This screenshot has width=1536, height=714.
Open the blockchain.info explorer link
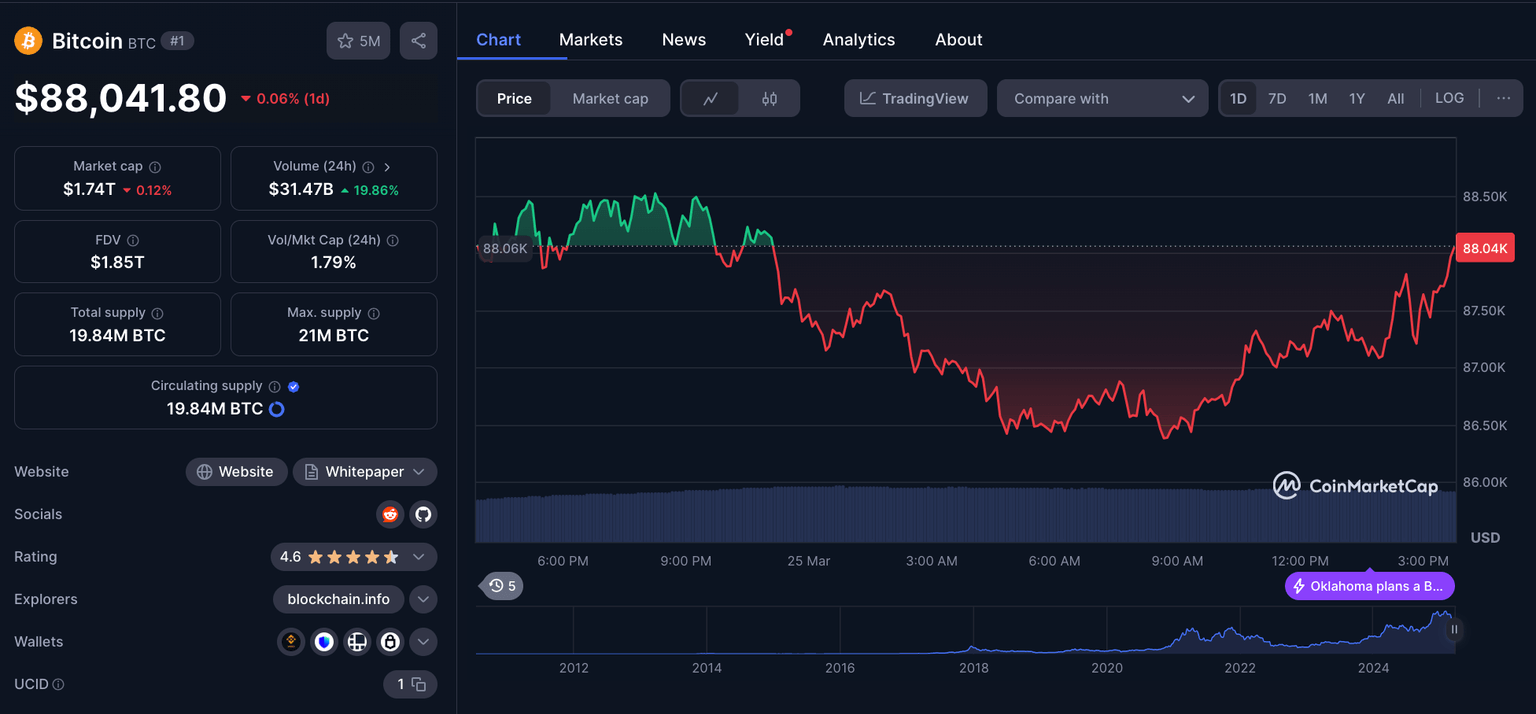point(338,599)
